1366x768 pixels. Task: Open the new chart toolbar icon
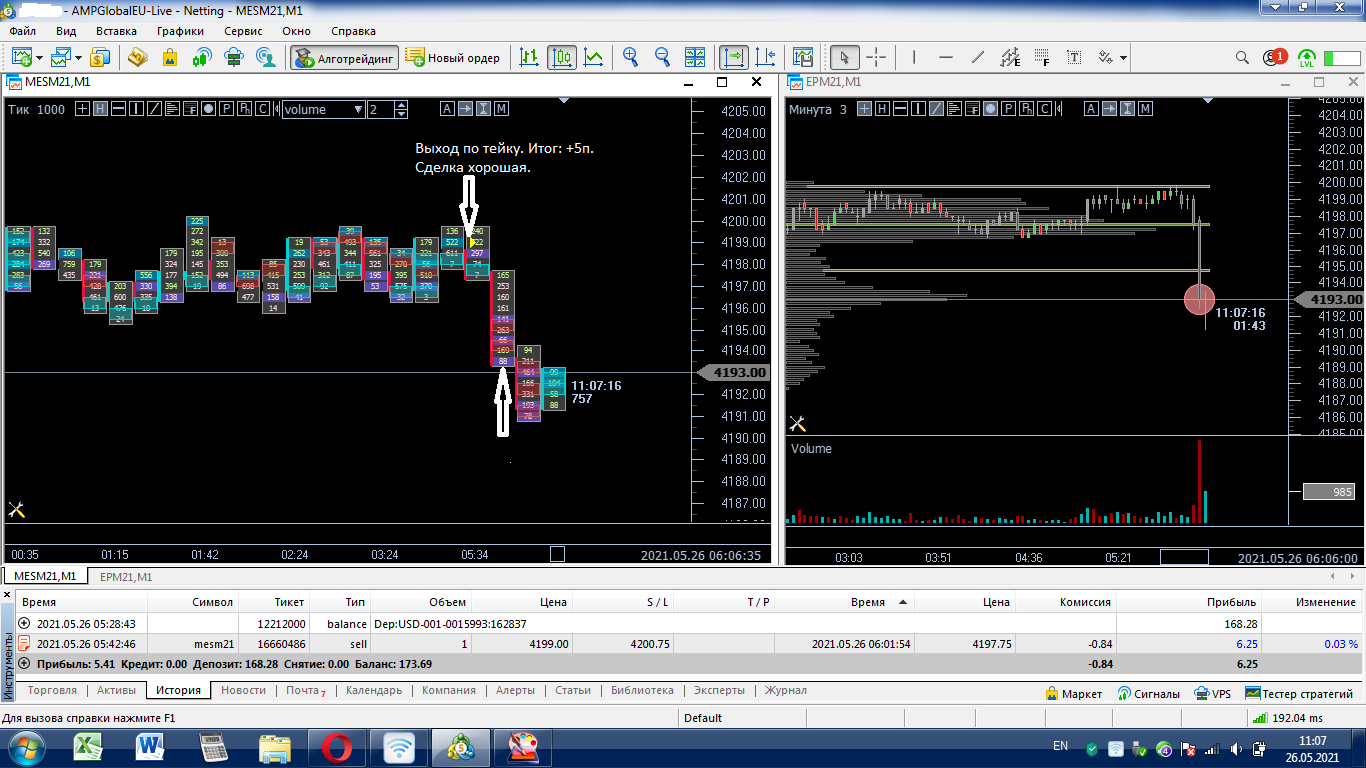point(21,57)
